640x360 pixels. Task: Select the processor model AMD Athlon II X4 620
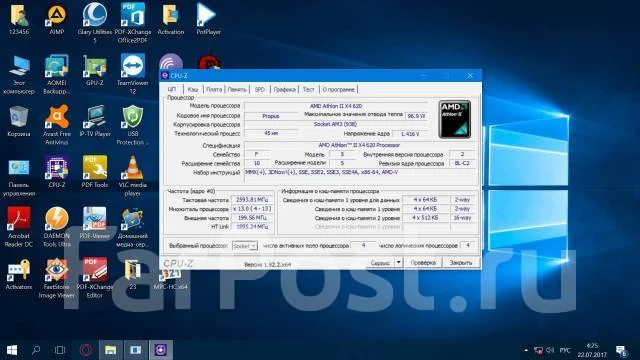[x=336, y=106]
